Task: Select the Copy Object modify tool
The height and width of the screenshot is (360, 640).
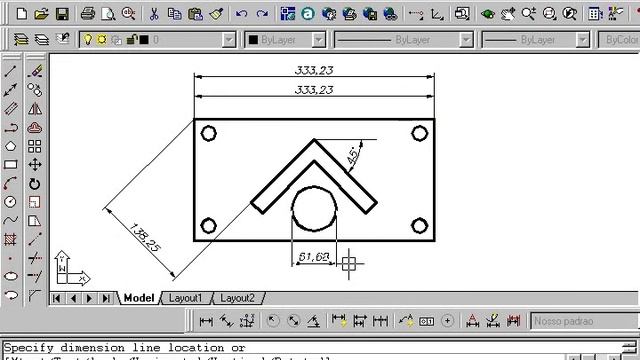Action: pyautogui.click(x=35, y=90)
